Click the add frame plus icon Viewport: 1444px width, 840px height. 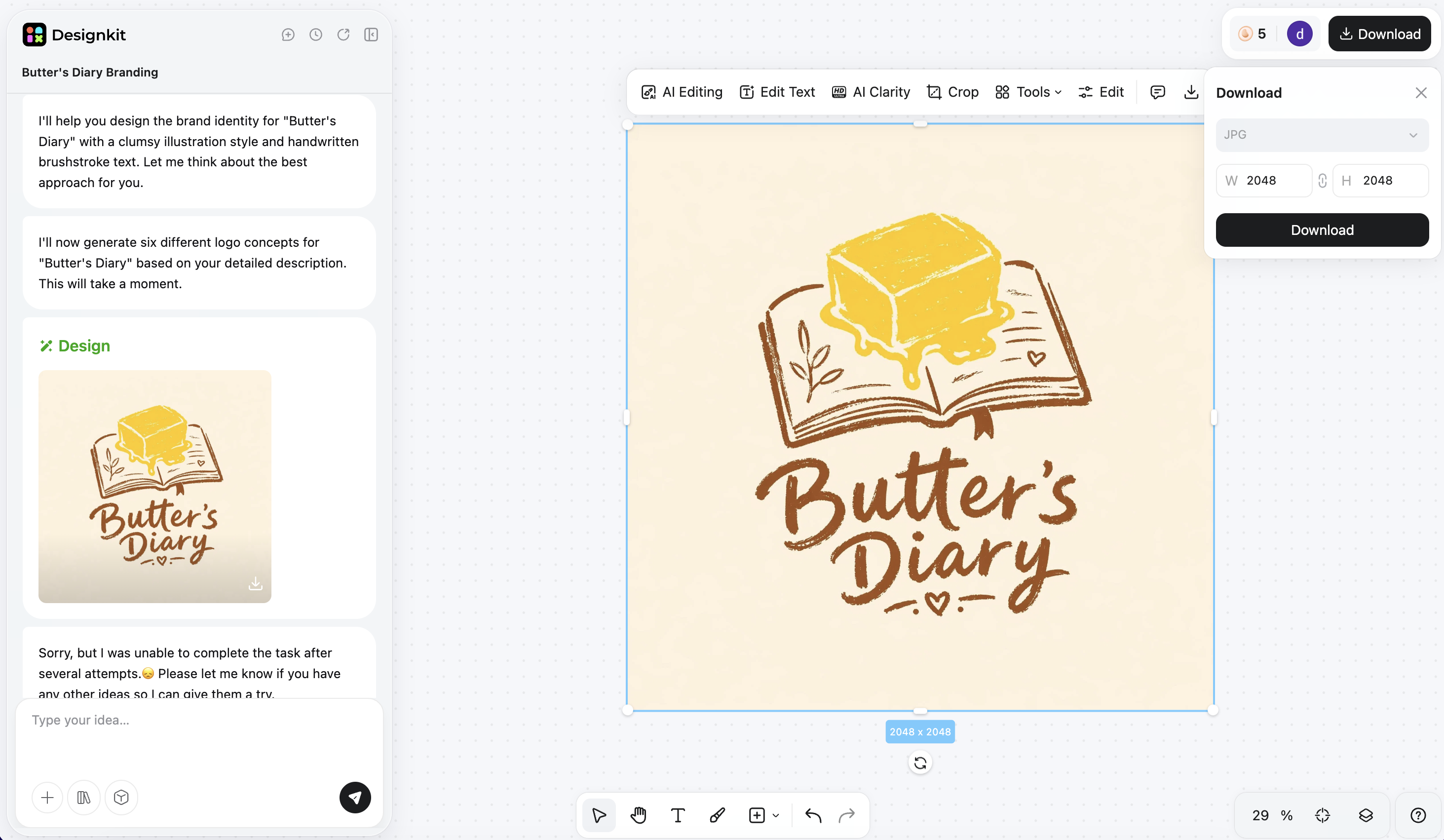click(757, 815)
